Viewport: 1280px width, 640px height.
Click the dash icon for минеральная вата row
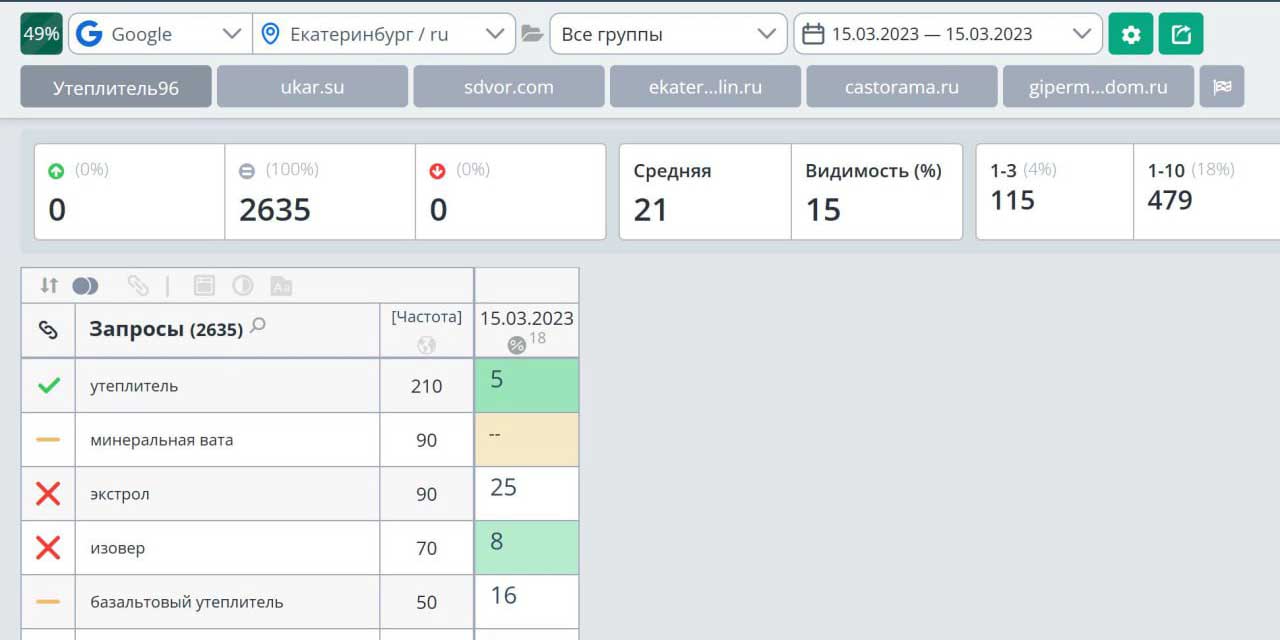48,440
